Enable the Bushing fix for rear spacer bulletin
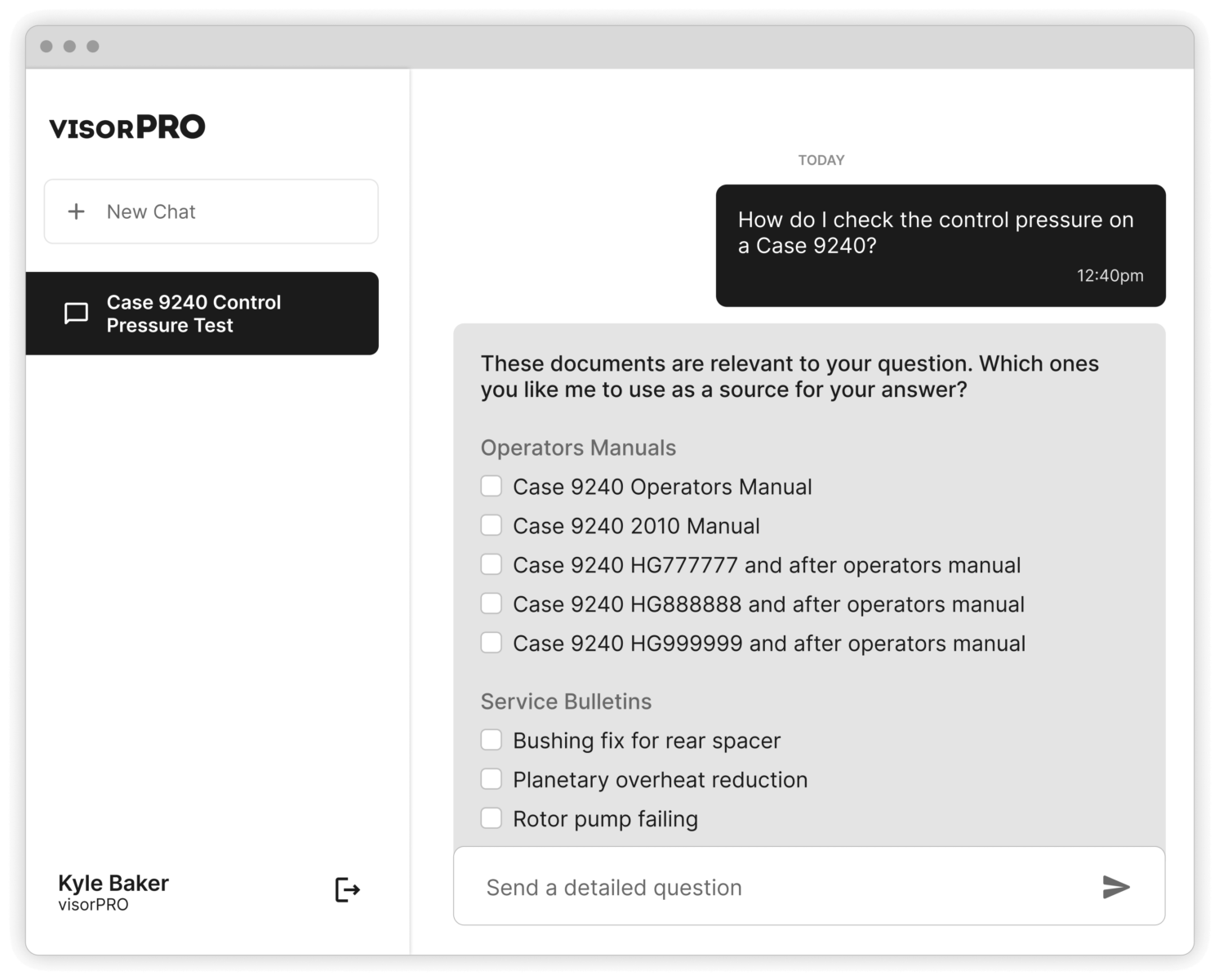 [x=492, y=739]
